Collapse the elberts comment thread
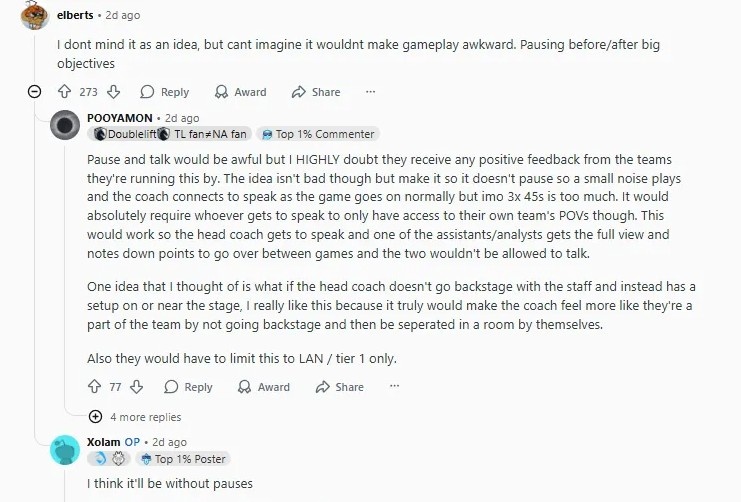Screen dimensions: 741x502 tap(35, 92)
